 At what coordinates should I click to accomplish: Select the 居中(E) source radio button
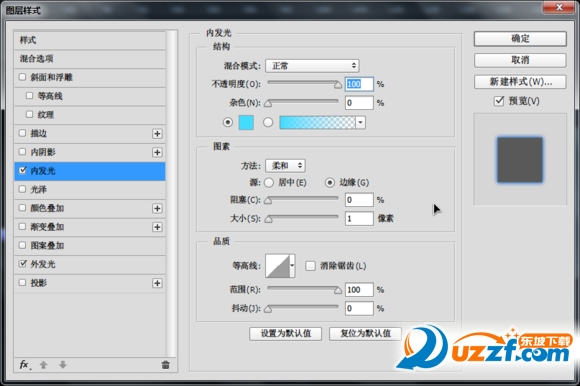[269, 182]
